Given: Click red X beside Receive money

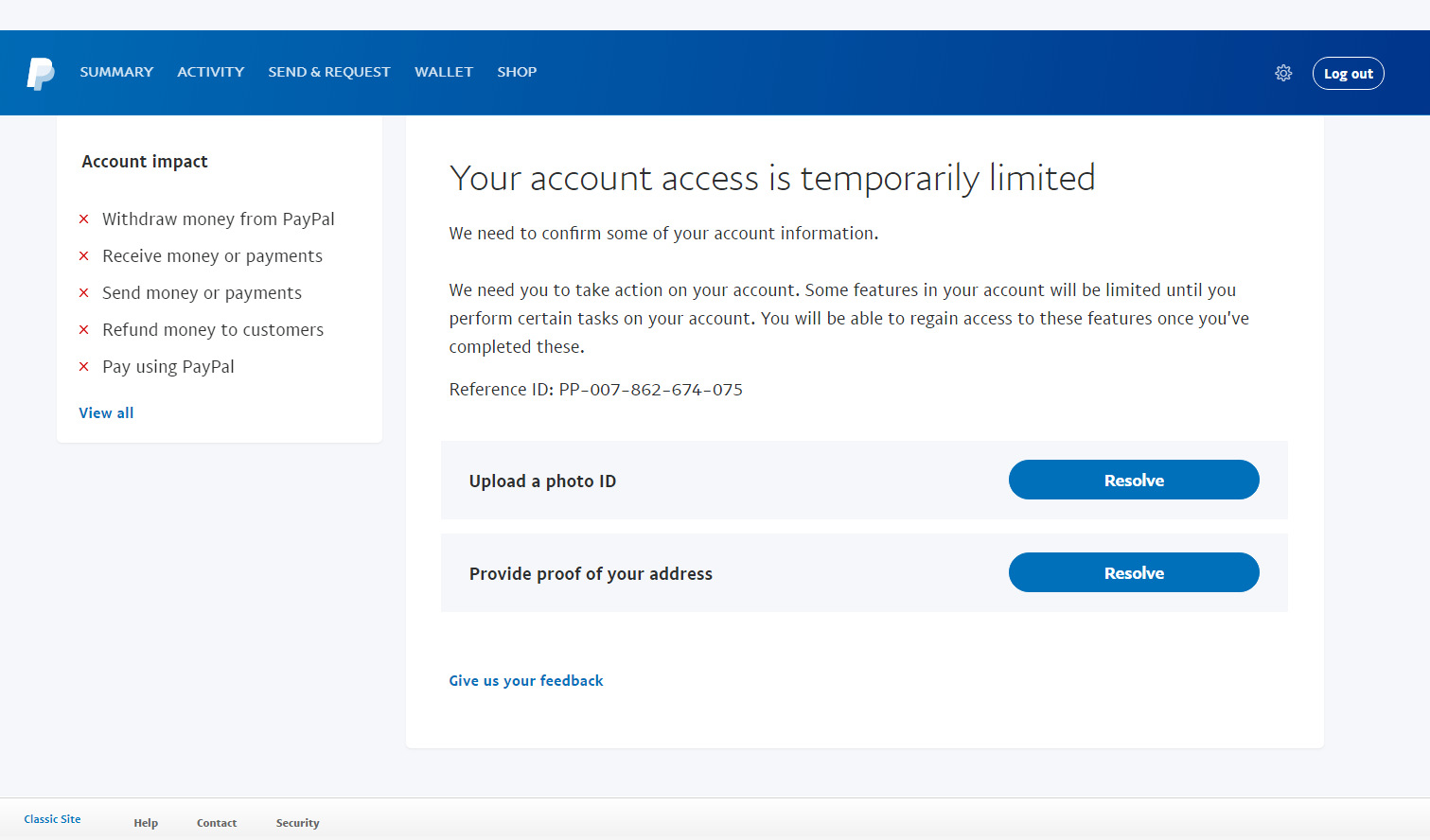Looking at the screenshot, I should 83,256.
